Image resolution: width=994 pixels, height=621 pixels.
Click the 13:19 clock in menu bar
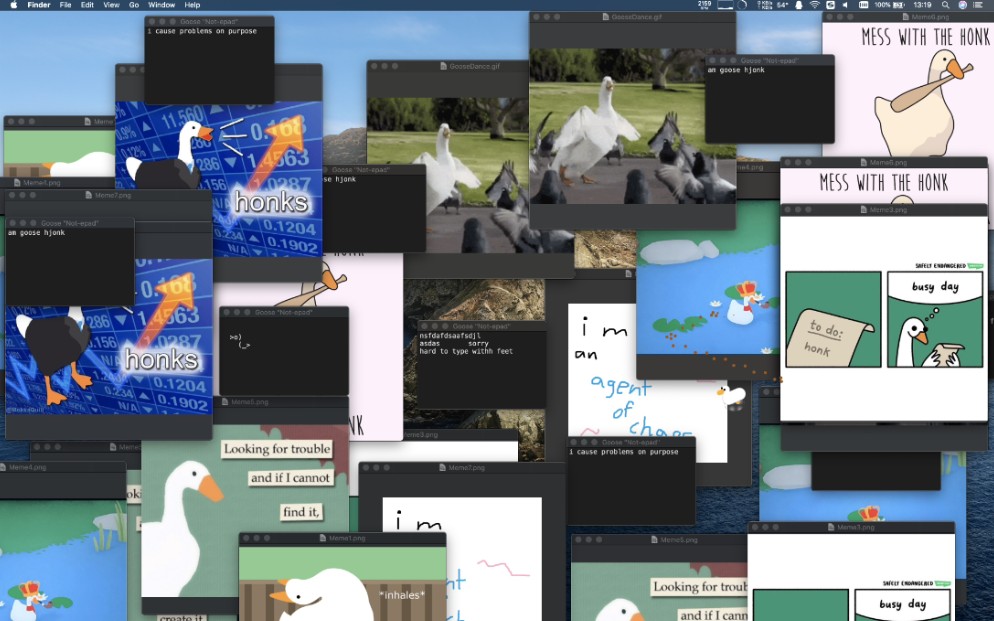[x=922, y=4]
